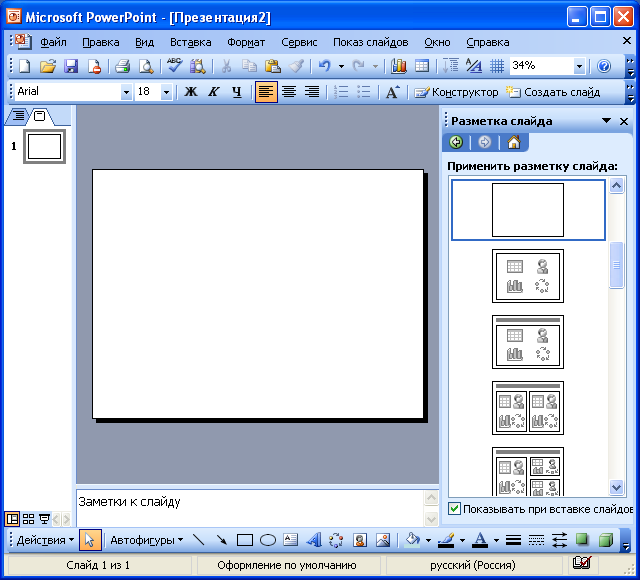Toggle italic formatting (К)
Screen dimensions: 640x580
(x=213, y=92)
